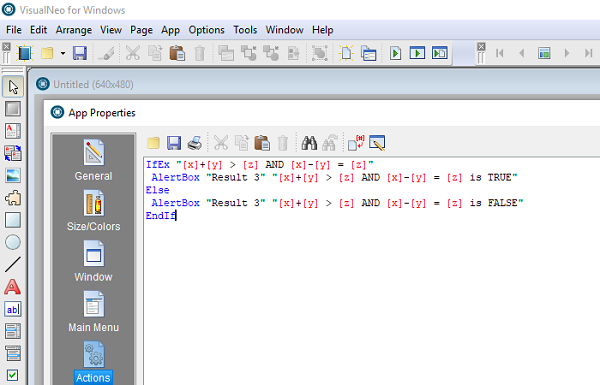This screenshot has height=385, width=600.
Task: Click the Cut scissors icon in main toolbar
Action: [x=132, y=53]
